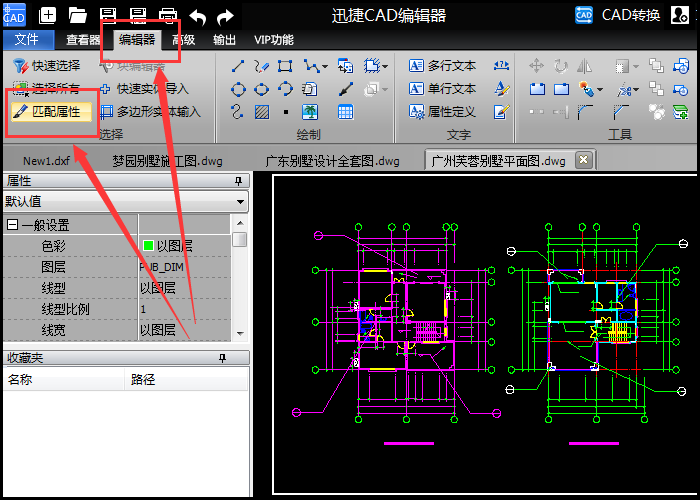Click the Redo arrow icon
Screen dimensions: 700x500
225,17
